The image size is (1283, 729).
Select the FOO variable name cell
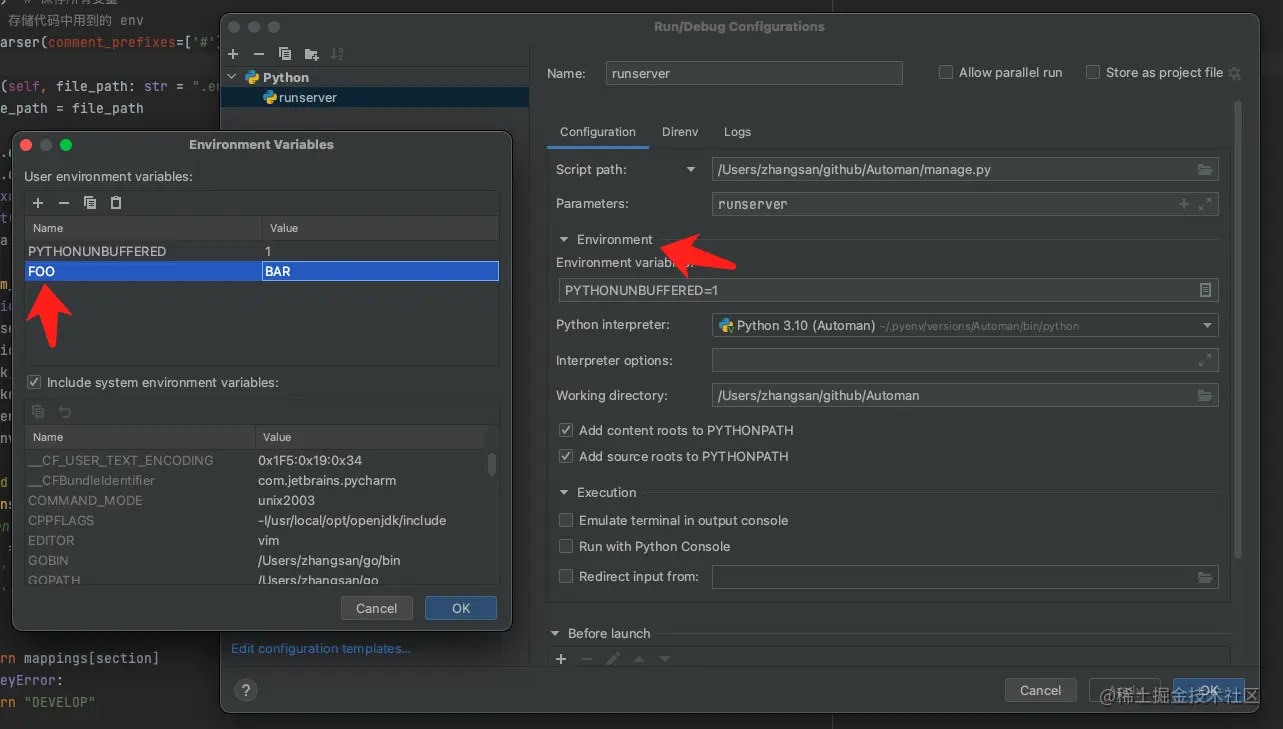(143, 271)
